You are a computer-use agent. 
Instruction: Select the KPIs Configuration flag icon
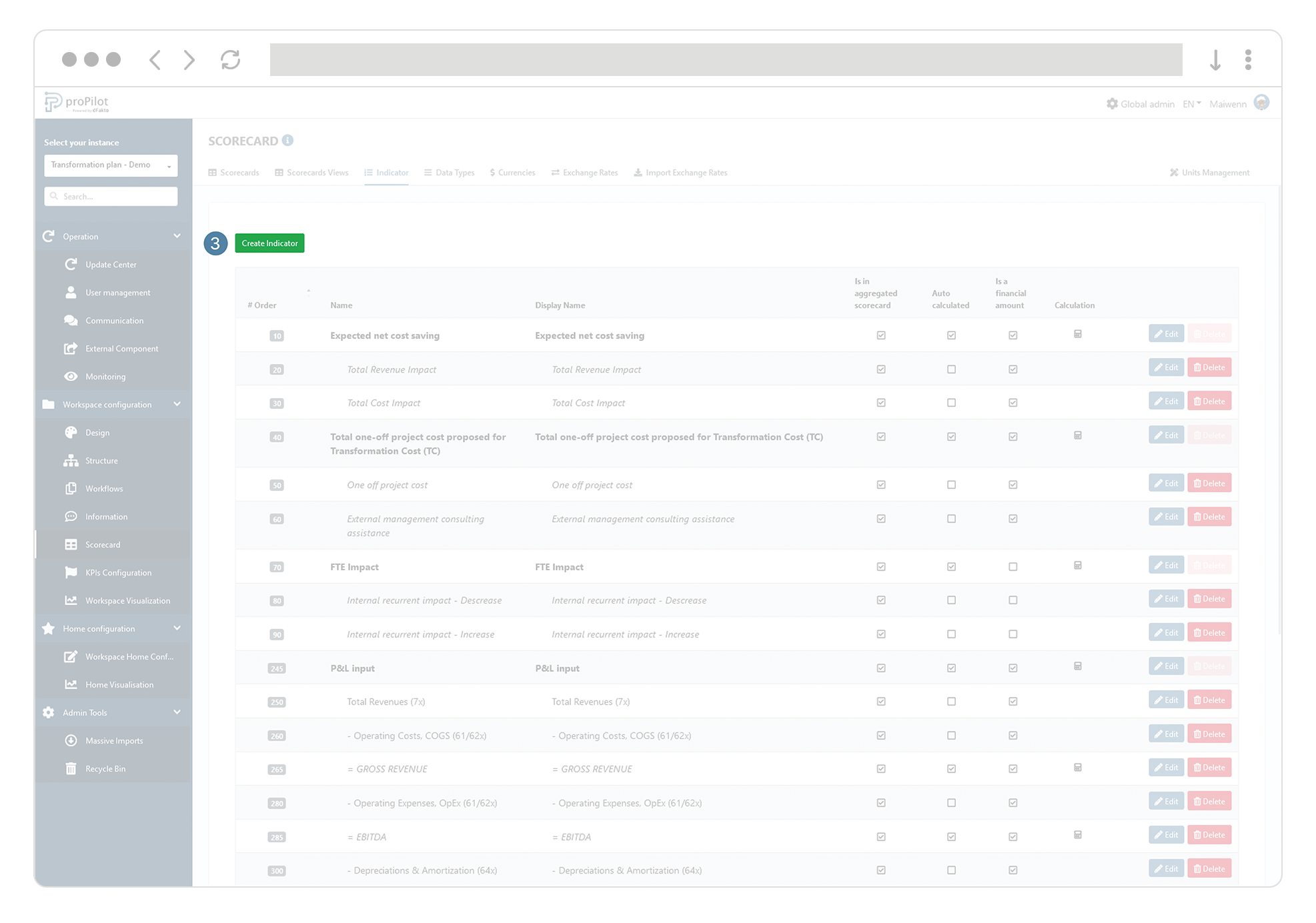[71, 572]
